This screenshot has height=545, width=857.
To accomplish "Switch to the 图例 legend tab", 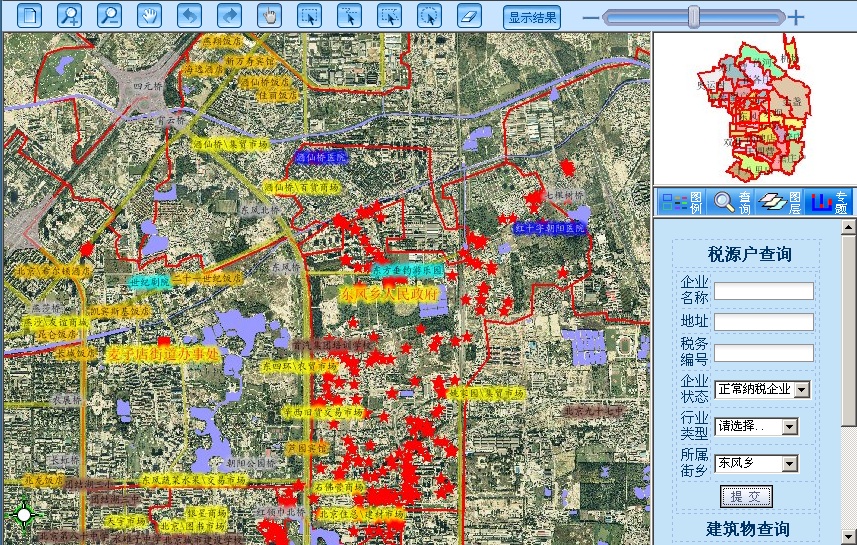I will click(681, 201).
